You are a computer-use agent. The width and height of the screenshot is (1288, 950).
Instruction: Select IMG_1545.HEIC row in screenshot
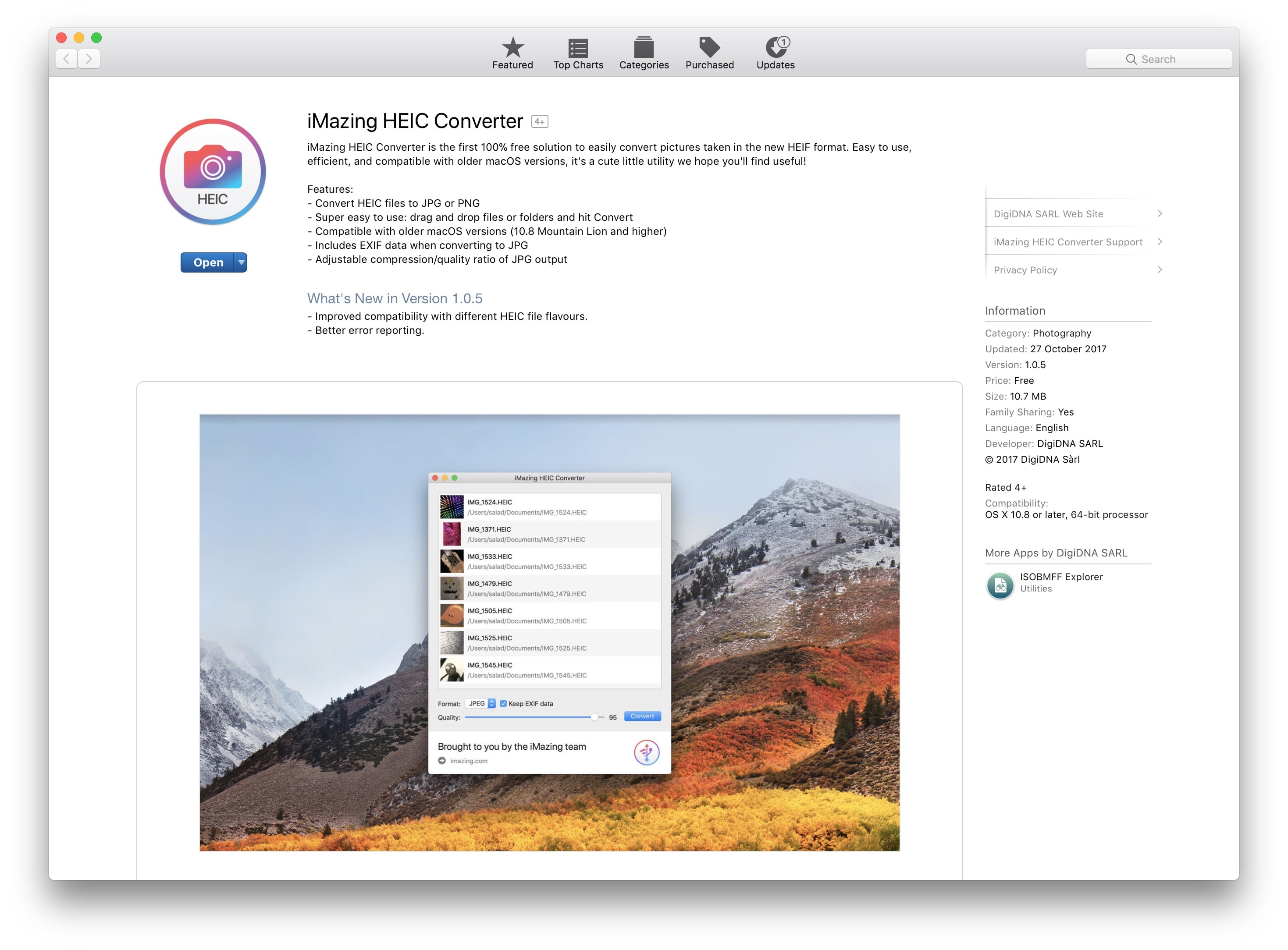pos(549,670)
